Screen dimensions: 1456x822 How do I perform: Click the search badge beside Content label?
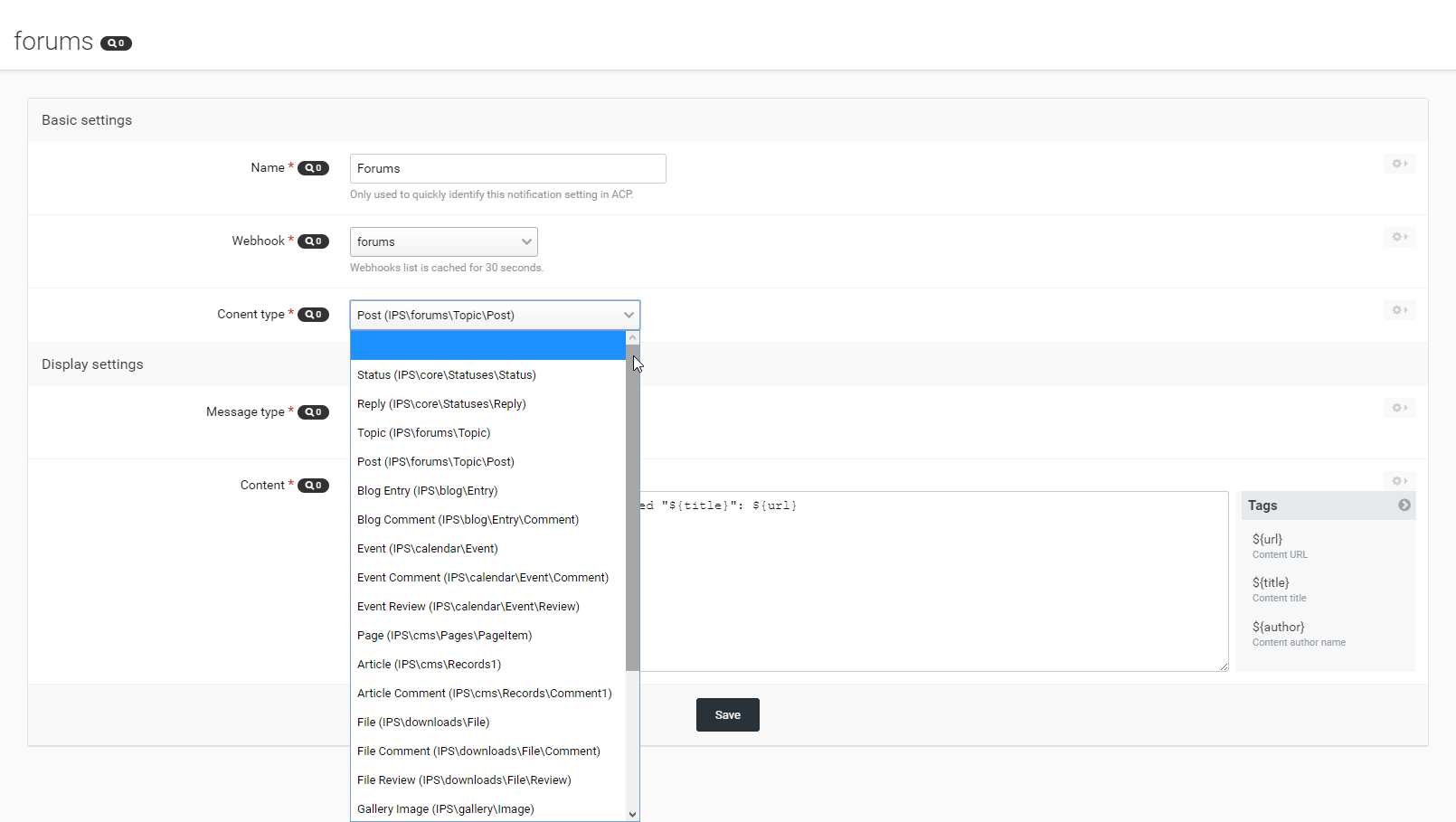click(313, 486)
